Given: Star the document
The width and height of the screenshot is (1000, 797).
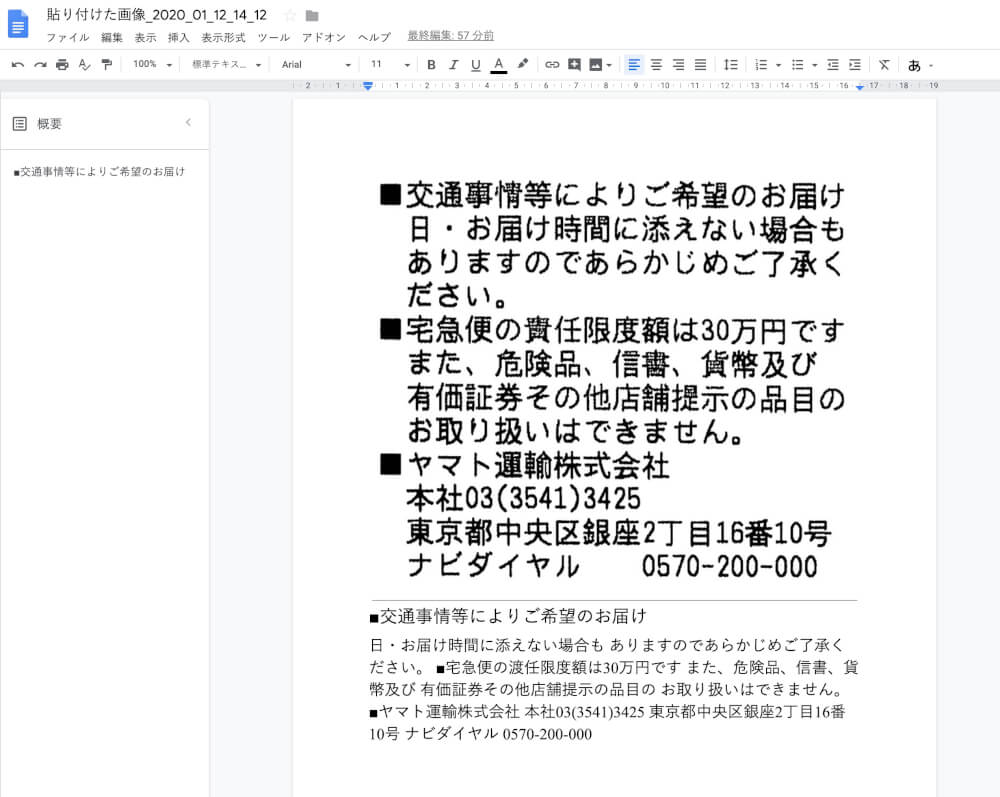Looking at the screenshot, I should pos(291,15).
